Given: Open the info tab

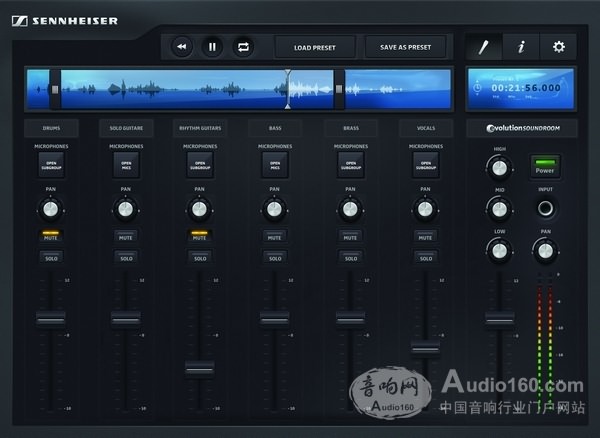Looking at the screenshot, I should 520,47.
